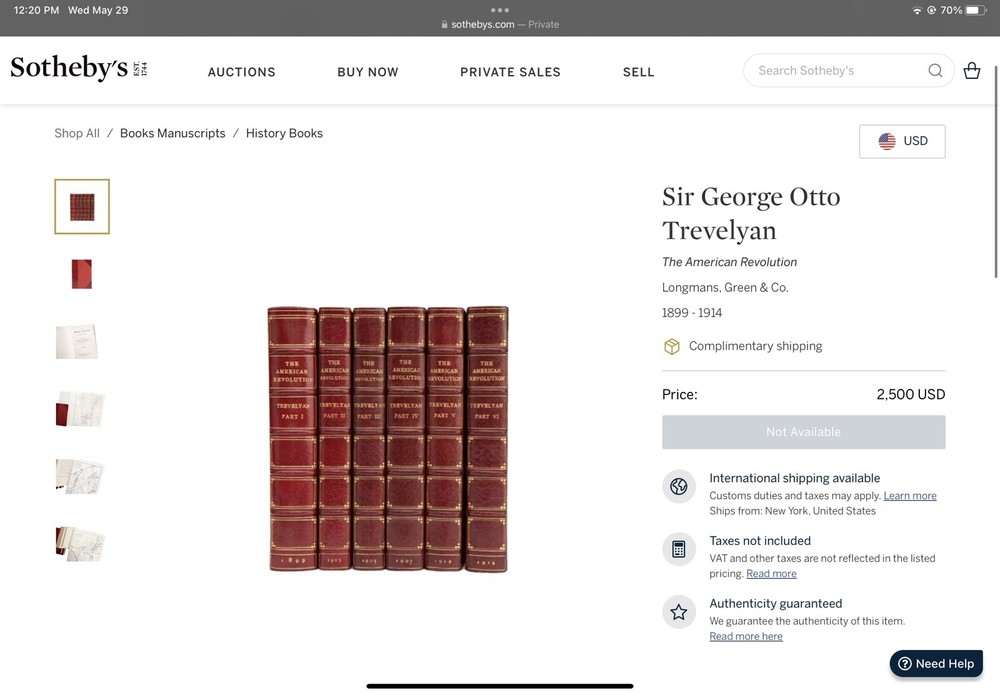This screenshot has height=695, width=1000.
Task: Click the Sell menu item
Action: click(638, 72)
